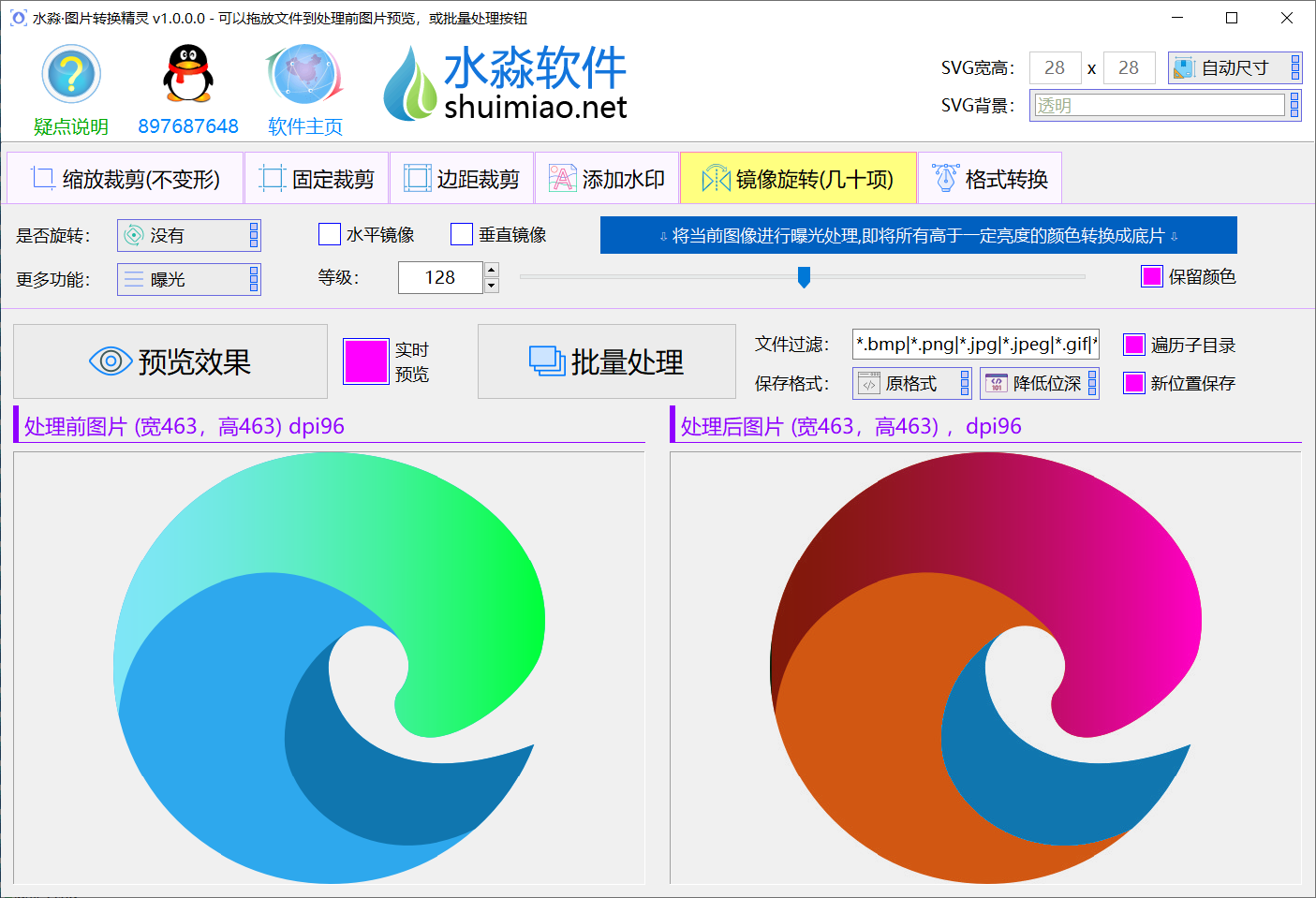Click the 固定裁剪 tab's frame icon
The height and width of the screenshot is (898, 1316).
click(272, 178)
